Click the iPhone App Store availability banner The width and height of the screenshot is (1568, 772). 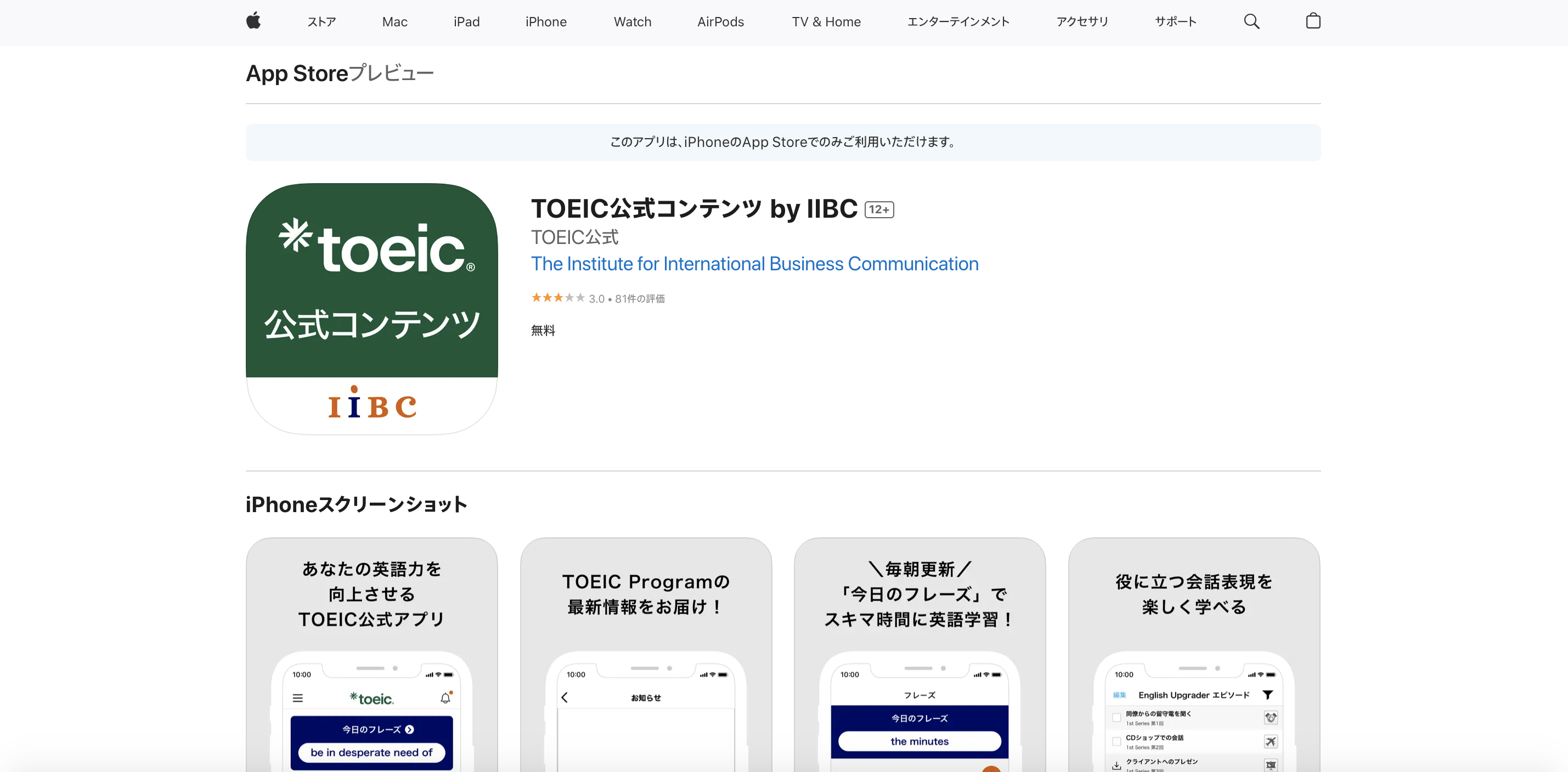click(783, 143)
